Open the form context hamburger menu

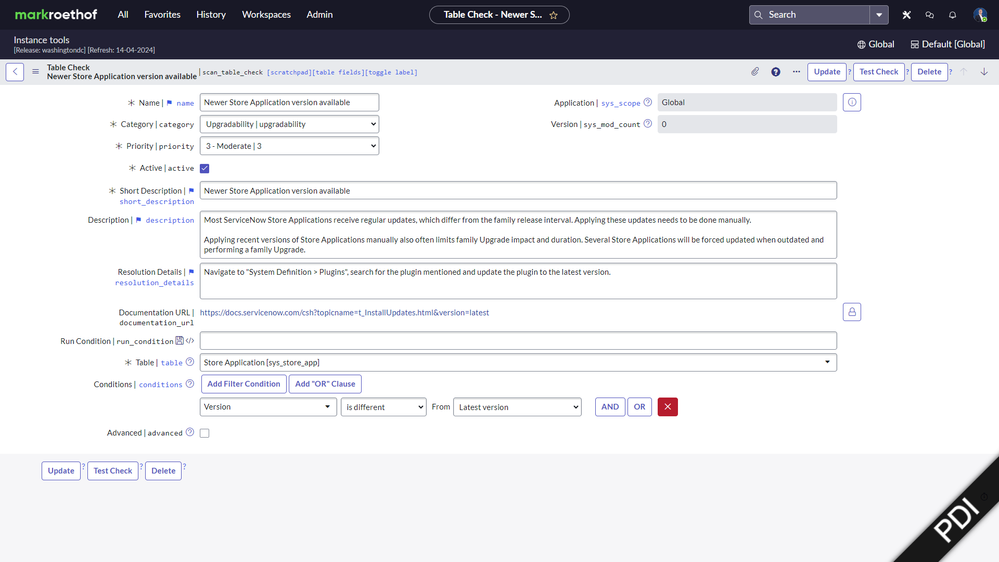[x=36, y=72]
